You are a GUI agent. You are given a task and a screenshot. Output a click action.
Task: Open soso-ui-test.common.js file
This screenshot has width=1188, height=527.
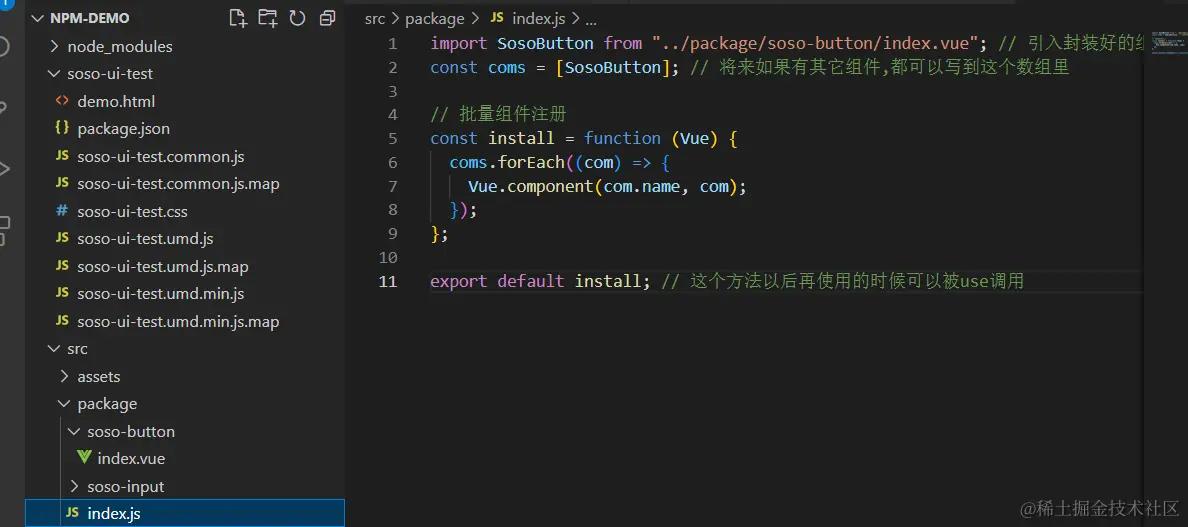[x=161, y=157]
